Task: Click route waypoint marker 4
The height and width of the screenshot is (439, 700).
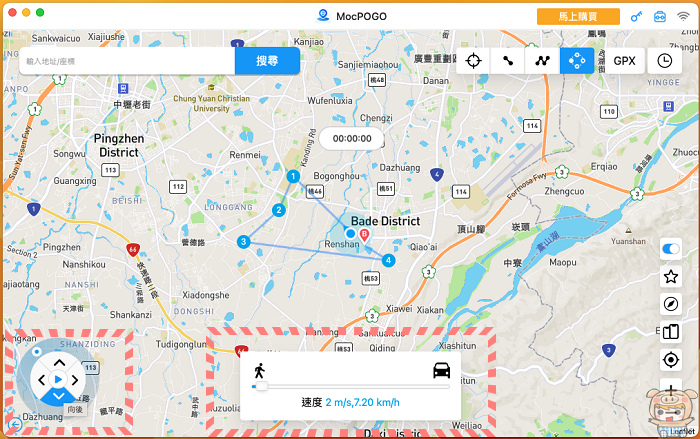Action: pos(388,260)
